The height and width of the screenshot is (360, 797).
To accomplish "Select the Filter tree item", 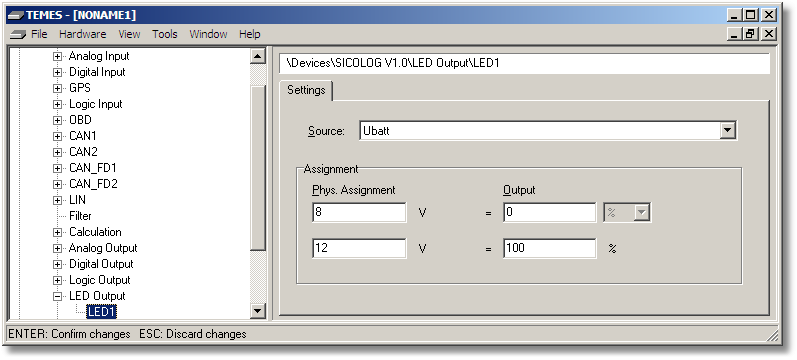I will point(80,216).
